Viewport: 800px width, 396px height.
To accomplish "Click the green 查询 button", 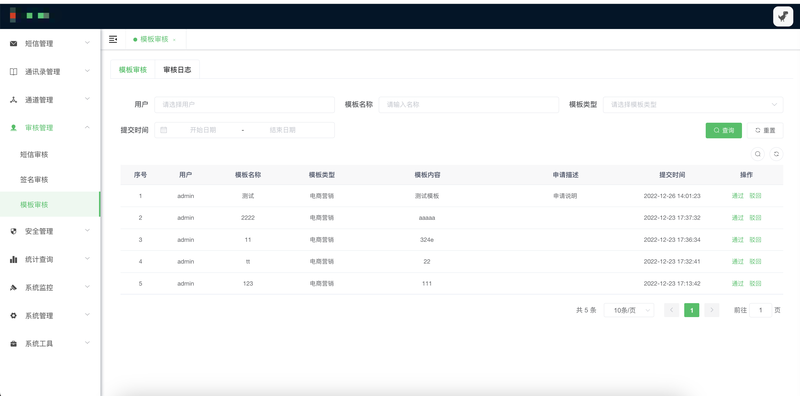I will coord(723,130).
